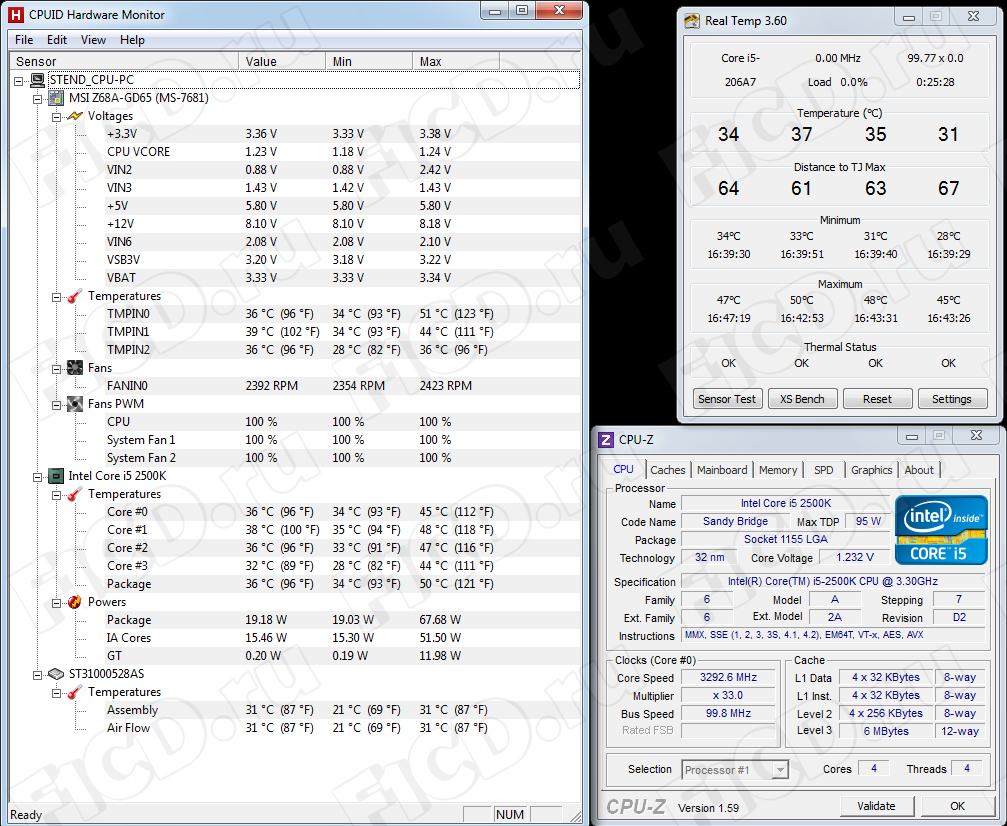Viewport: 1007px width, 826px height.
Task: Collapse the MSI Z68A-GD65 node
Action: 37,99
